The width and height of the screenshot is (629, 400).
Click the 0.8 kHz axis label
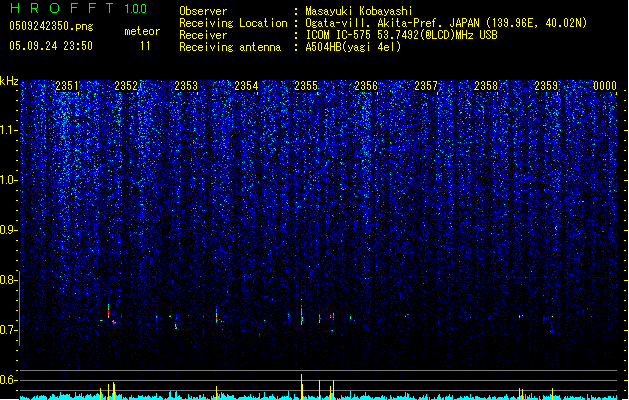point(8,280)
